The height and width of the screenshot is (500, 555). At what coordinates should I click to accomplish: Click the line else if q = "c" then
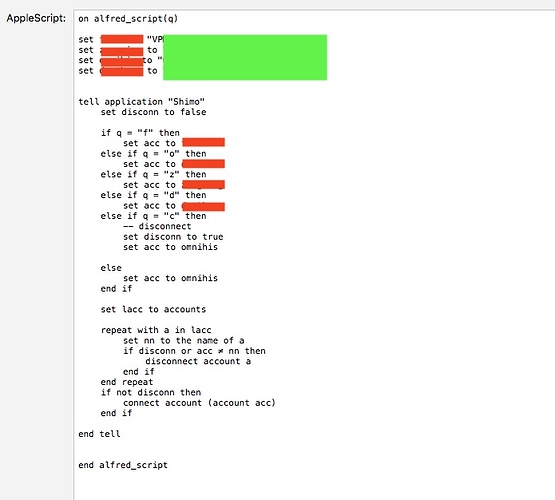click(x=153, y=216)
